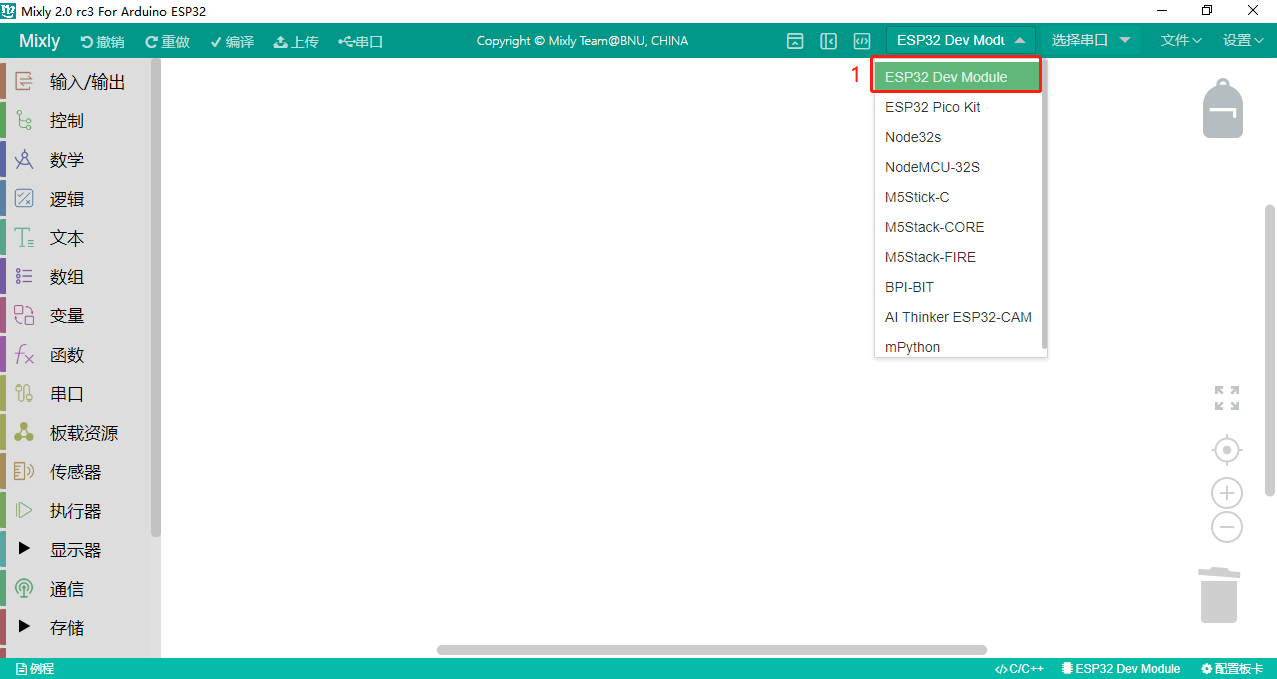Click the window layout icon beside panel icon
Viewport: 1277px width, 679px height.
tap(795, 41)
